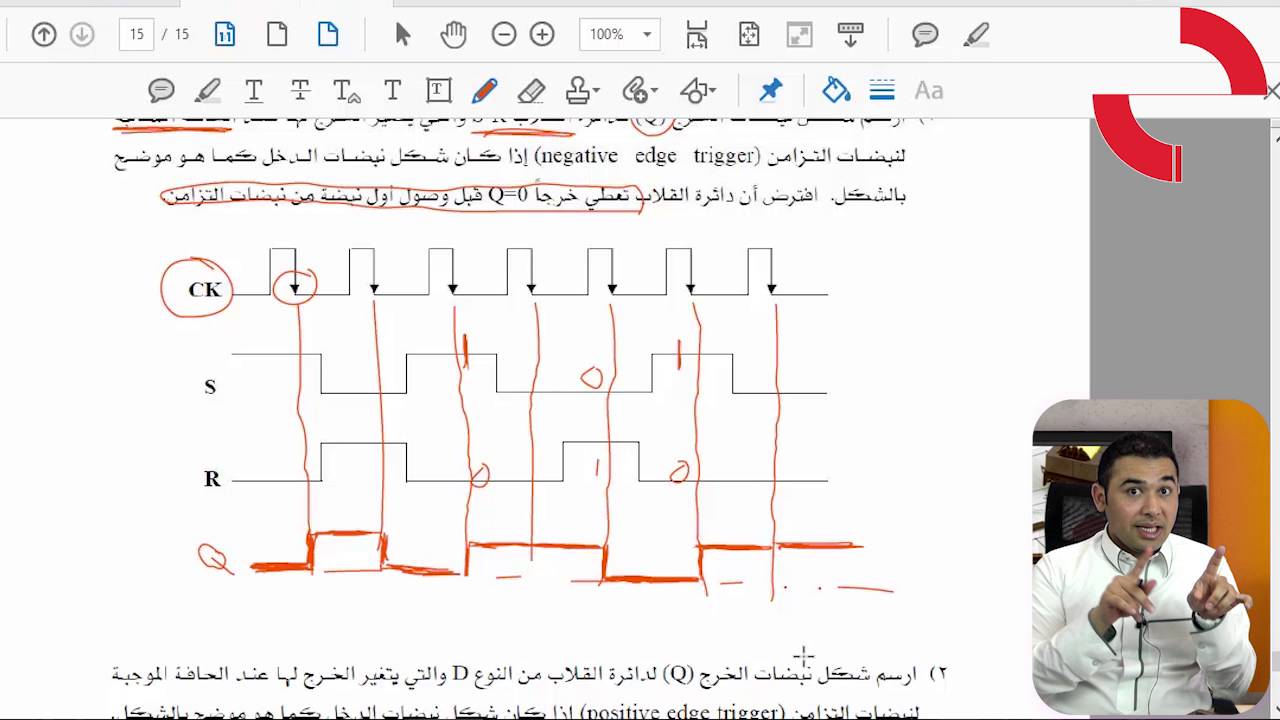Click the S input label in diagram
1280x720 pixels.
click(x=210, y=387)
